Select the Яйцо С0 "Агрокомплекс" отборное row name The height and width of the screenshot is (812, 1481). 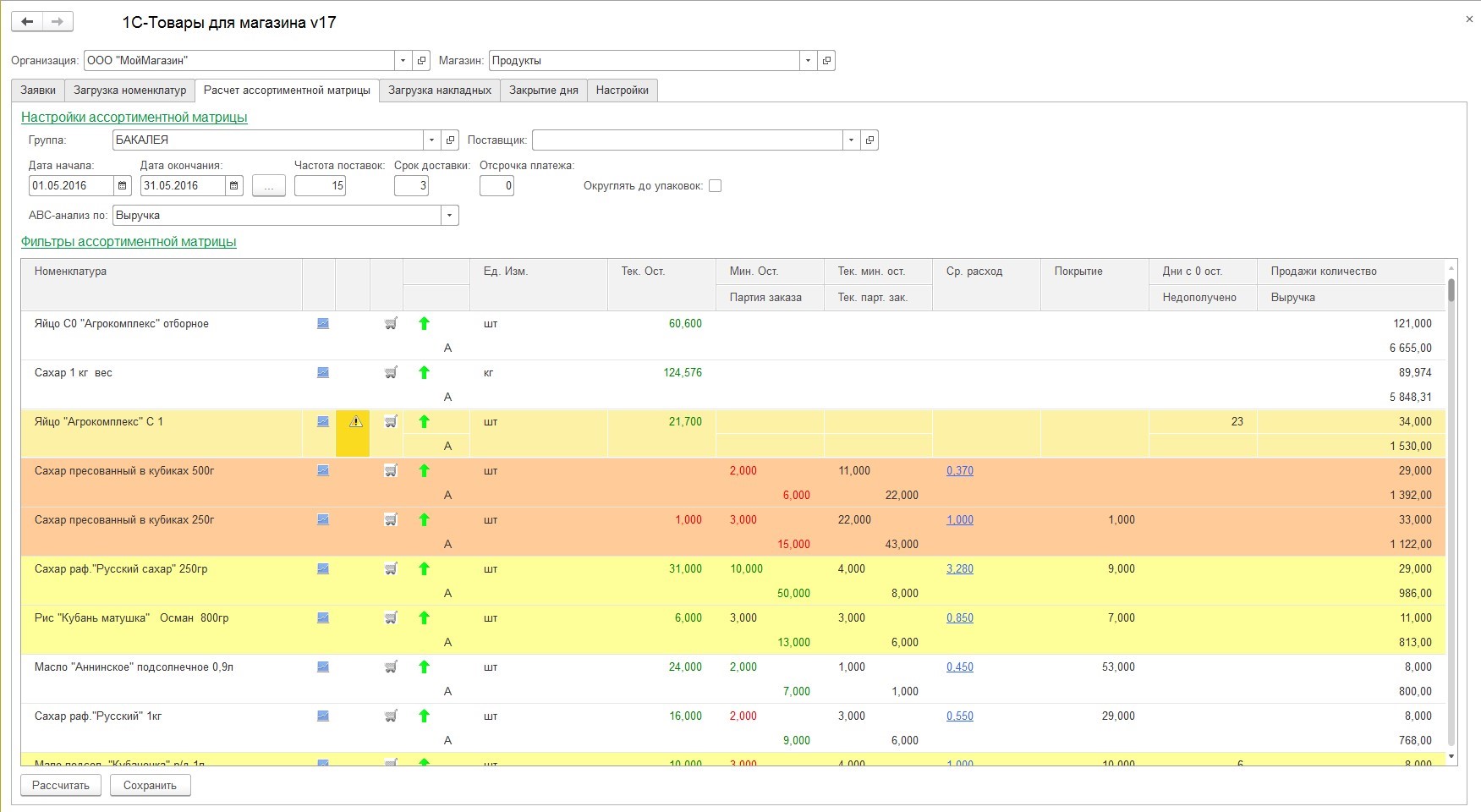click(x=122, y=323)
